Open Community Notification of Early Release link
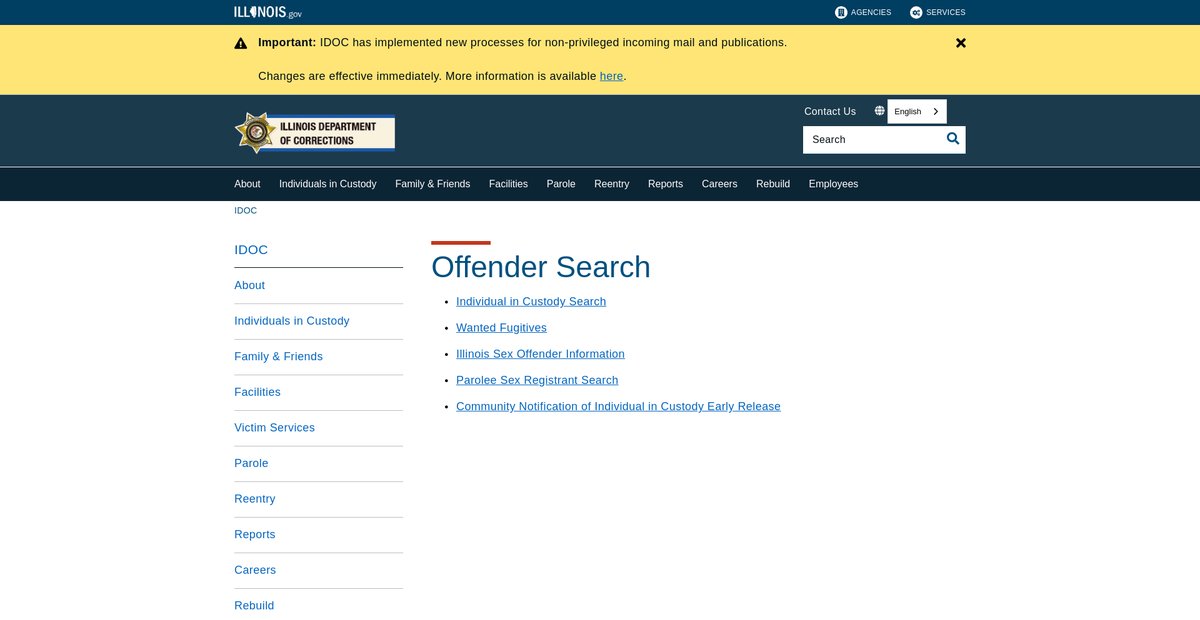Viewport: 1200px width, 620px height. click(x=618, y=407)
